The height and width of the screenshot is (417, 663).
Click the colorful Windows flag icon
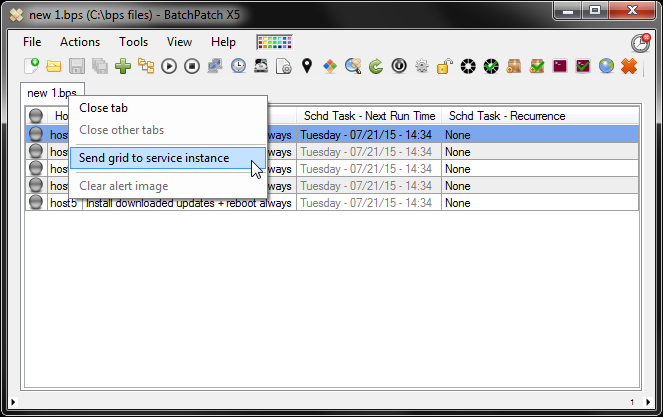pos(330,66)
